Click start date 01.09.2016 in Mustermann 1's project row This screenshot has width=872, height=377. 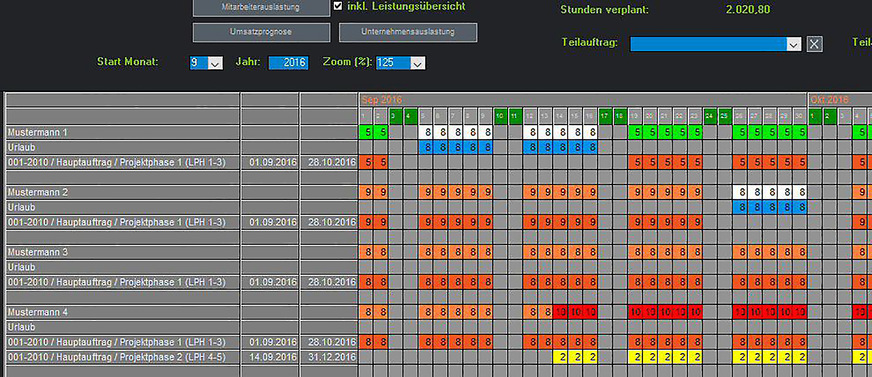click(270, 162)
